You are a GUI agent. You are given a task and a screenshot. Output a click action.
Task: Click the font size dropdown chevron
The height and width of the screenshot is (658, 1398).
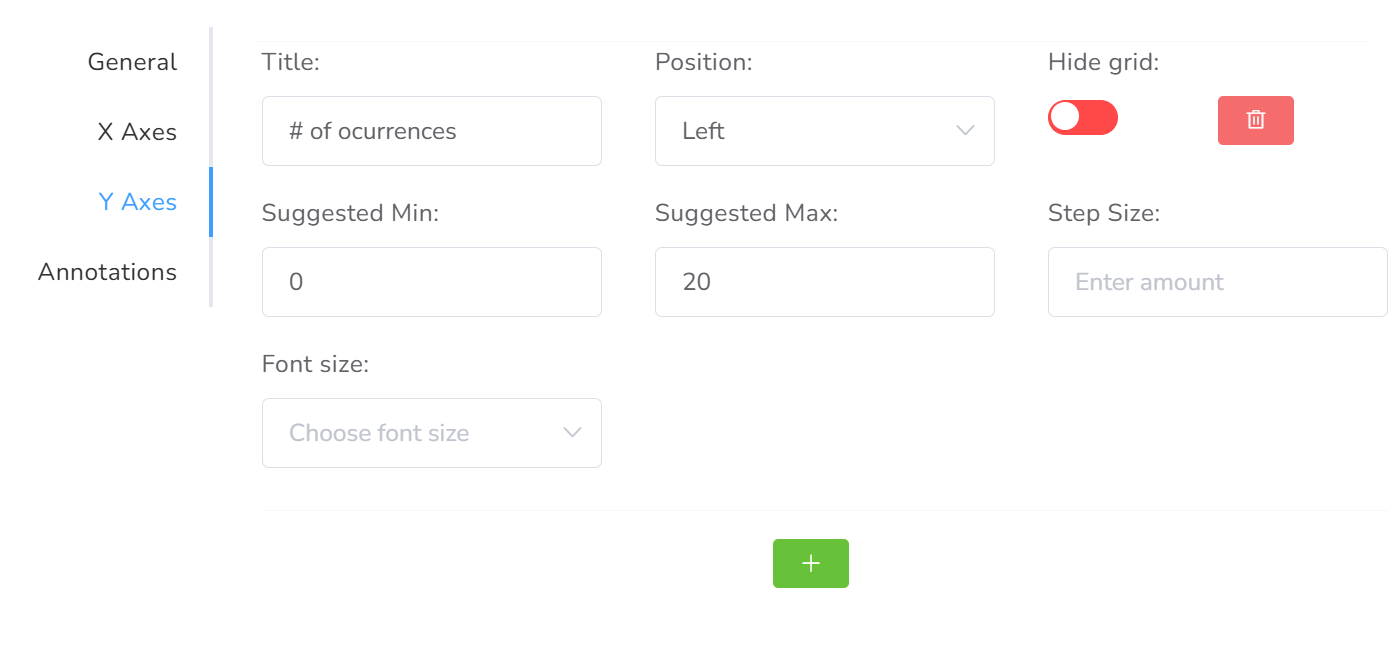tap(572, 433)
